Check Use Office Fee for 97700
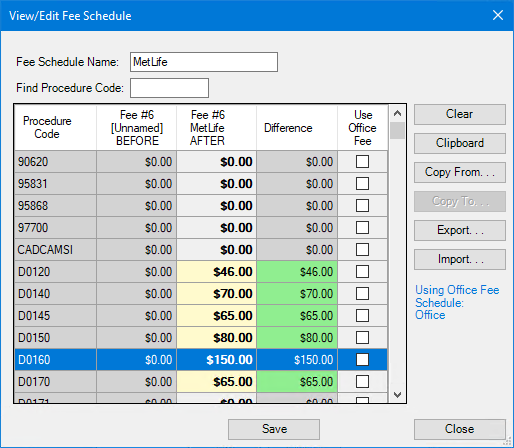Viewport: 514px width, 448px height. point(362,228)
